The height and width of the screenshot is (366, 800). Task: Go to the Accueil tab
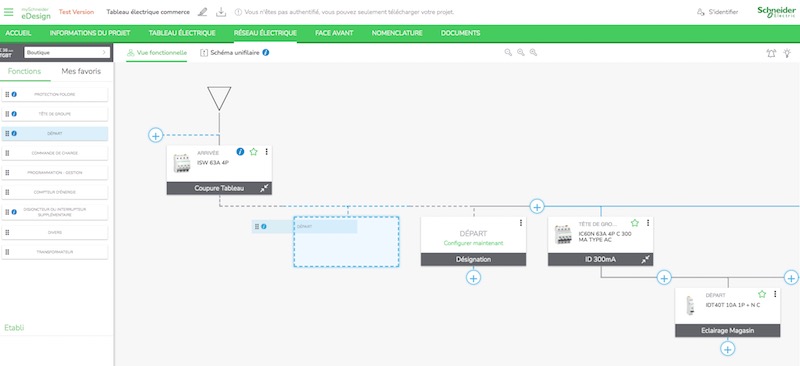(x=18, y=33)
